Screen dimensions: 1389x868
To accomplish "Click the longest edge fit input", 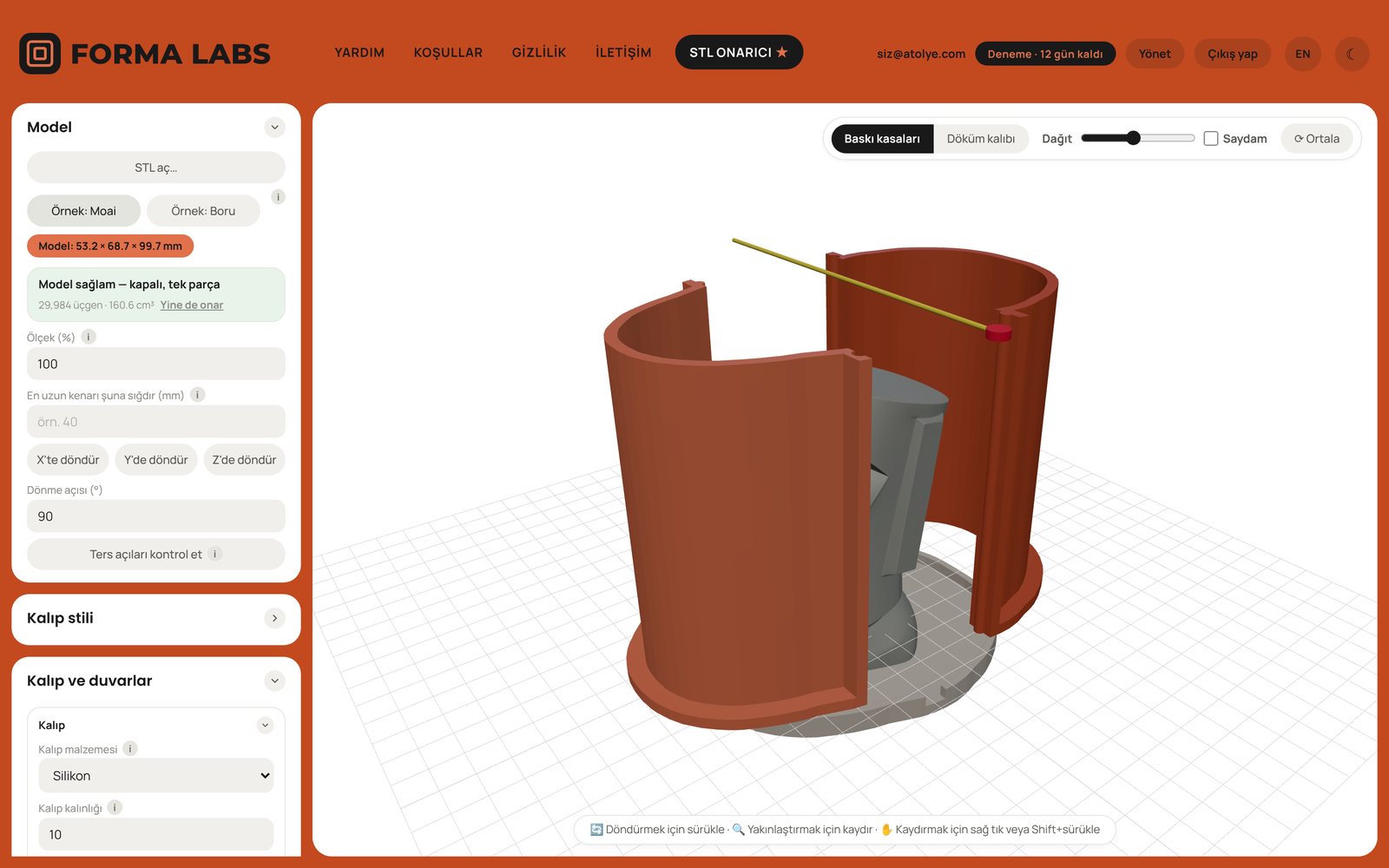I will coord(156,422).
